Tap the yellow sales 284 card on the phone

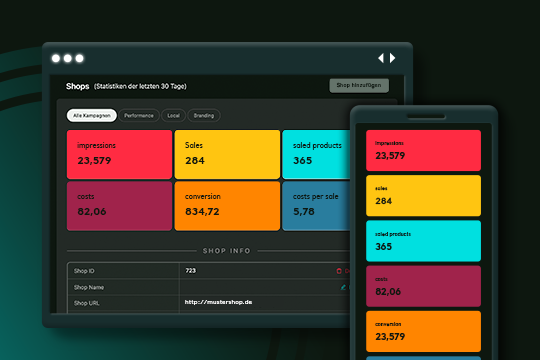coord(423,196)
